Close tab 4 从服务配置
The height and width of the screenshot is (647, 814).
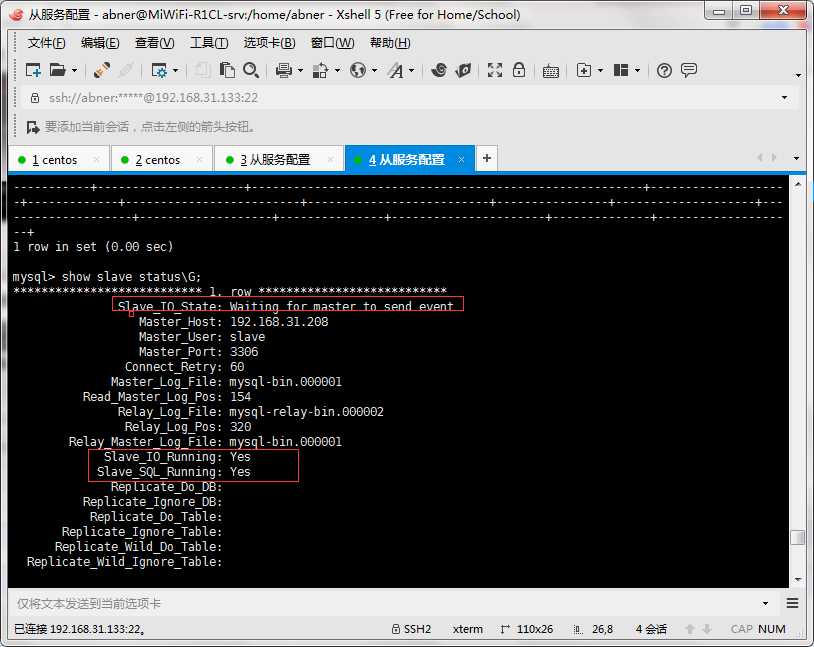click(461, 160)
